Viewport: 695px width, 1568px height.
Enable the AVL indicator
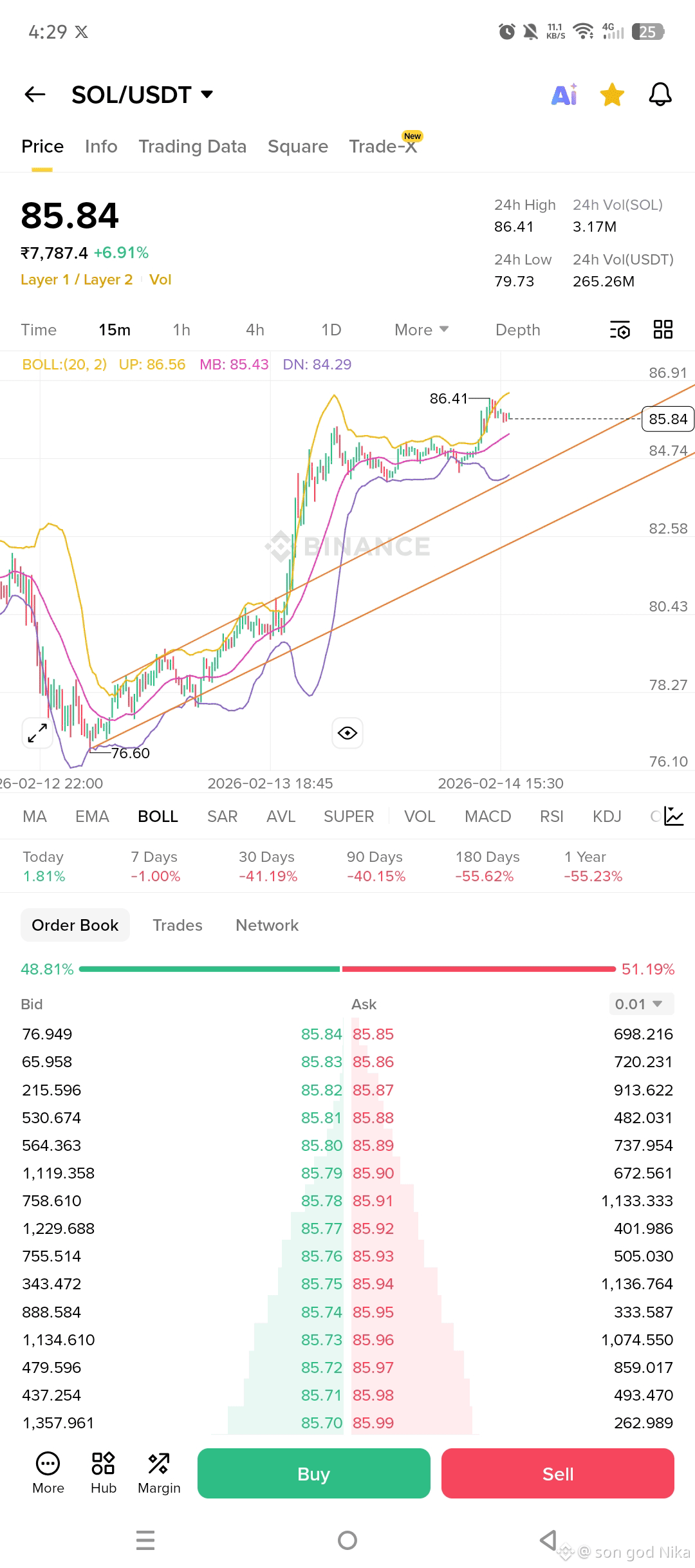click(281, 816)
